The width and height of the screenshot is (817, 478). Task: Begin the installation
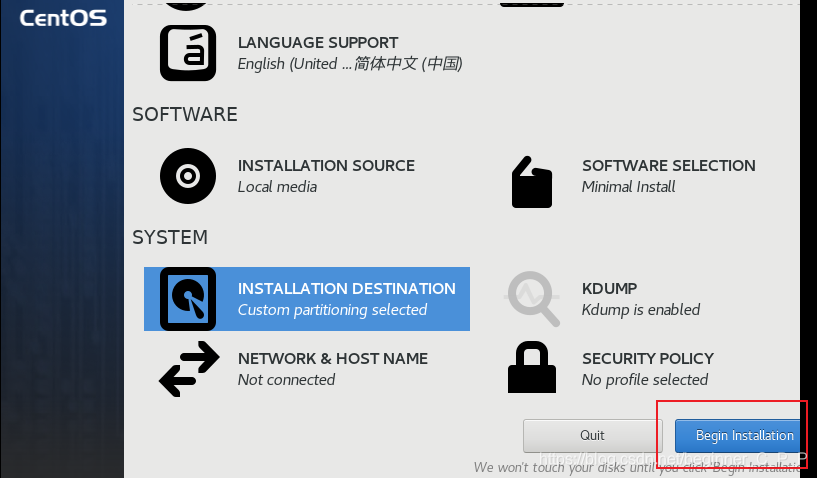[737, 436]
